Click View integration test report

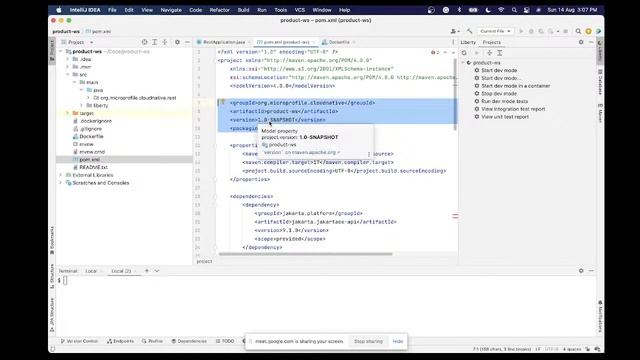click(513, 109)
